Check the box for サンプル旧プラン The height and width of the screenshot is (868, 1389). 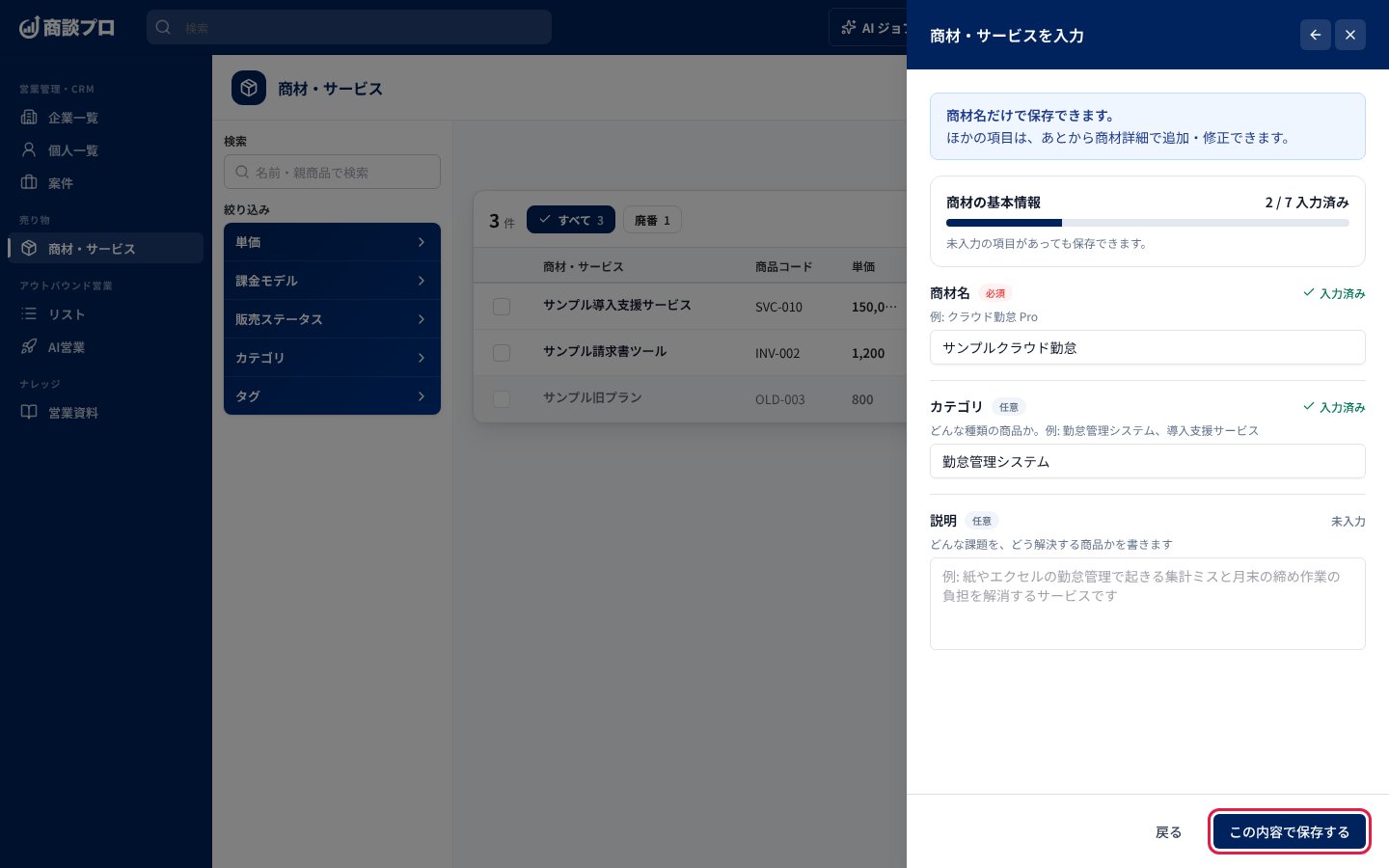pos(502,399)
